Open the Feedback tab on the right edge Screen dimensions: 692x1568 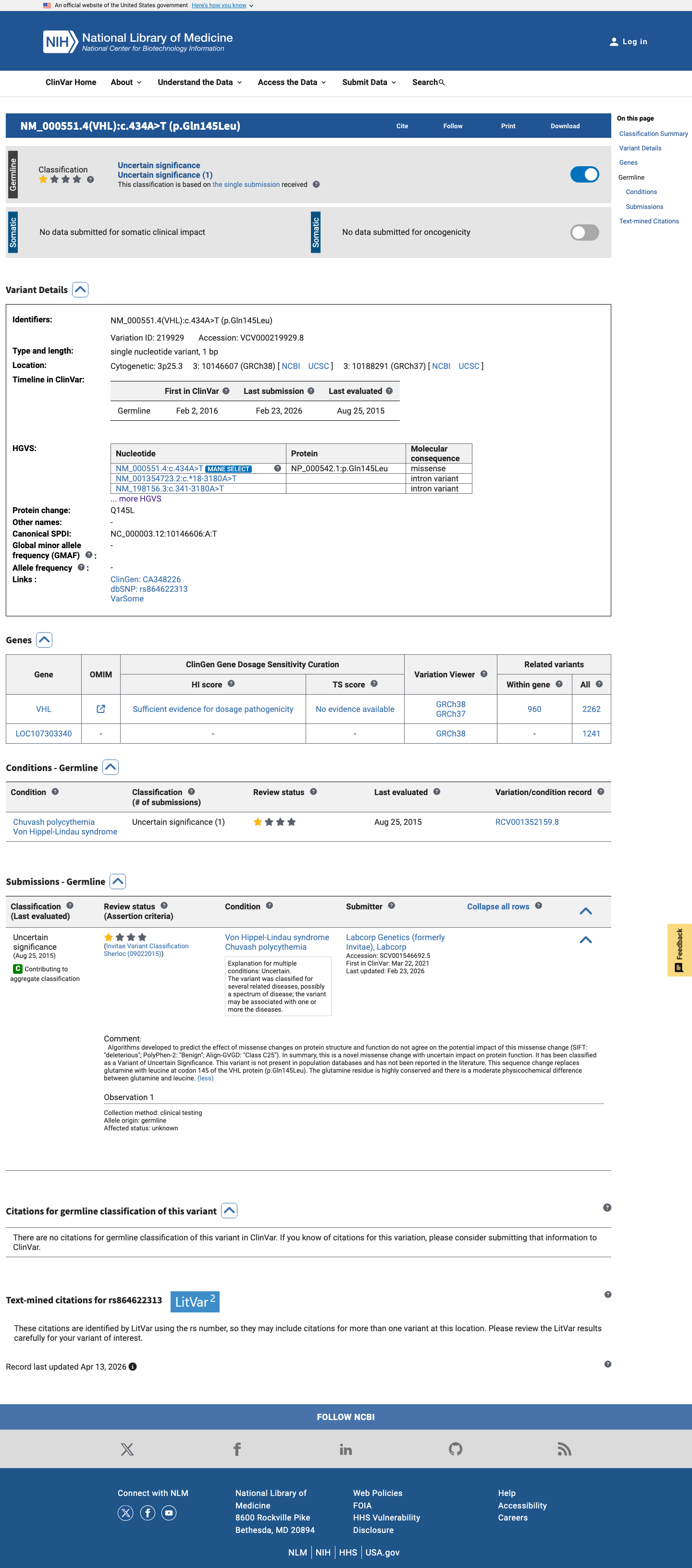point(679,950)
